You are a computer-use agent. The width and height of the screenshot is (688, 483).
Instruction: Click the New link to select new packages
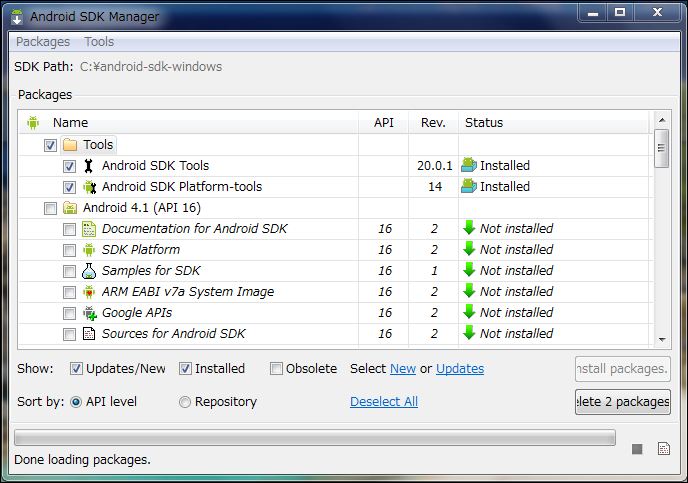tap(403, 369)
